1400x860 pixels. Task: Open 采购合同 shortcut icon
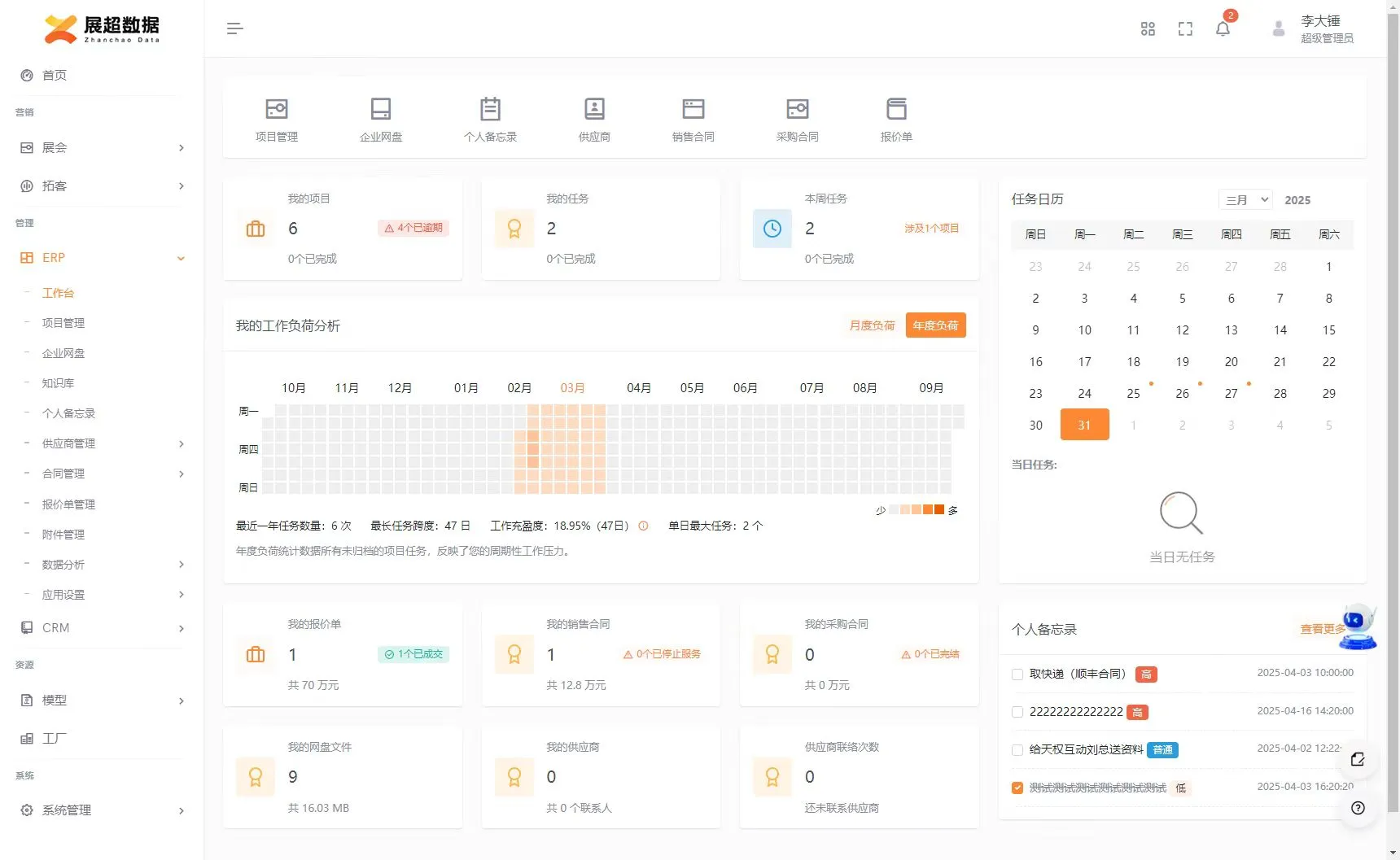(x=798, y=109)
